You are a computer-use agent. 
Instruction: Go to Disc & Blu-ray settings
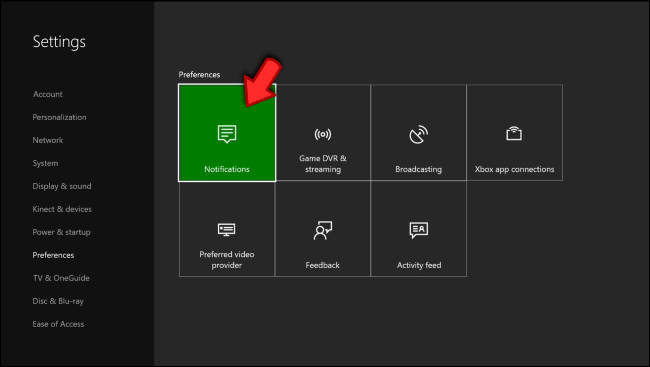[x=58, y=301]
